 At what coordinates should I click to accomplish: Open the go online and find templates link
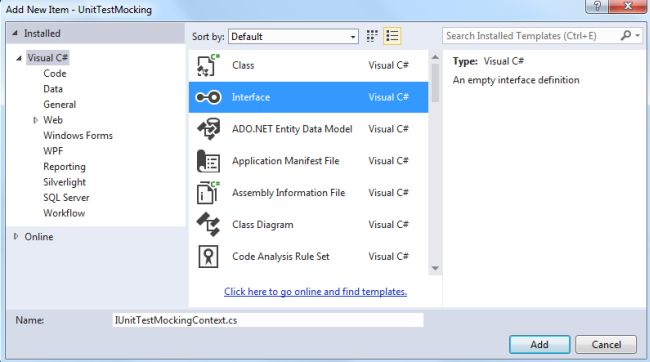[315, 292]
